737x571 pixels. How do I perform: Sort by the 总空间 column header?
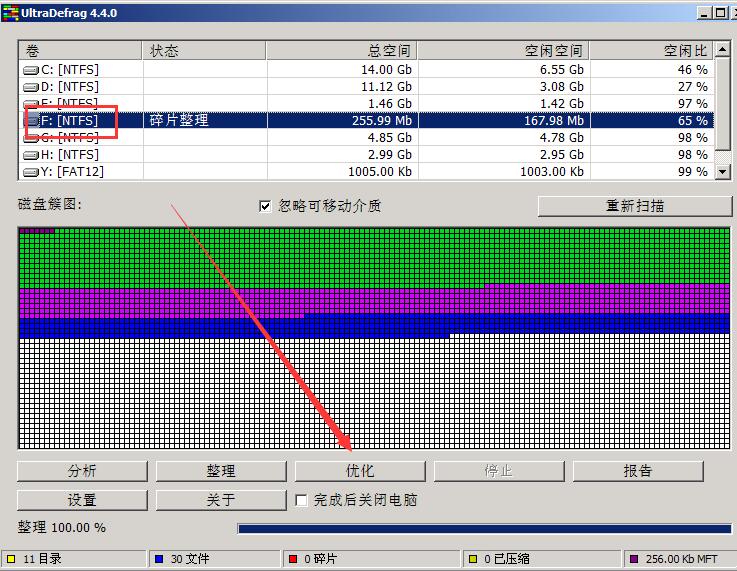[x=342, y=50]
